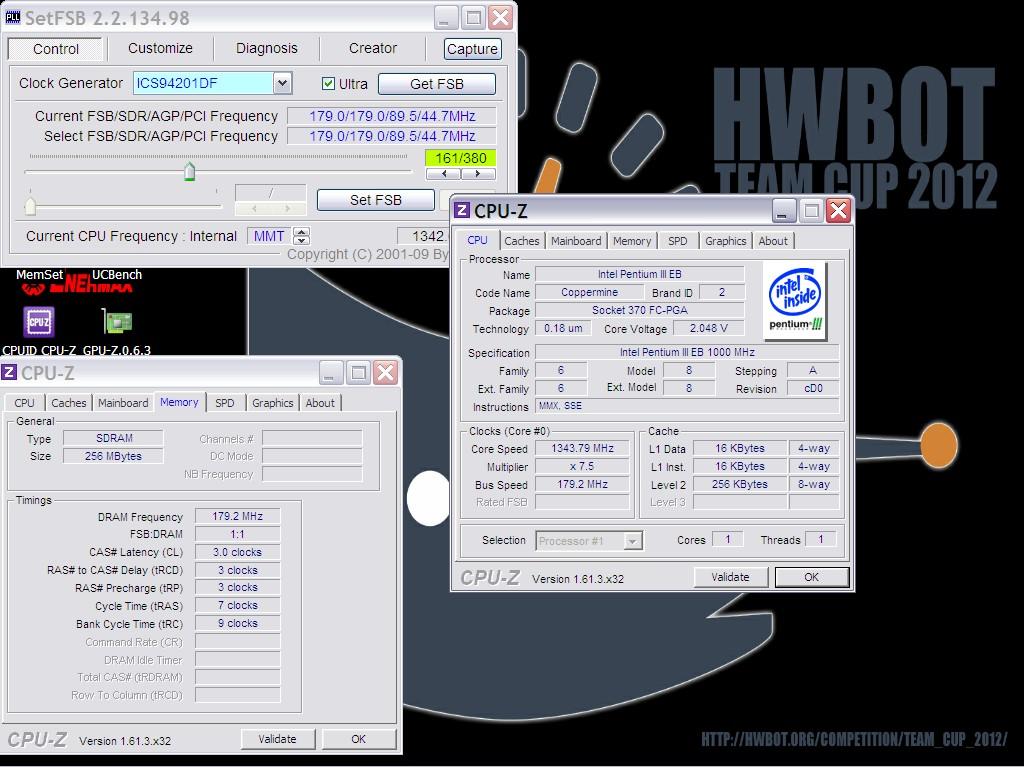The image size is (1024, 768).
Task: Open Mainboard tab in CPU-Z processor window
Action: (576, 241)
